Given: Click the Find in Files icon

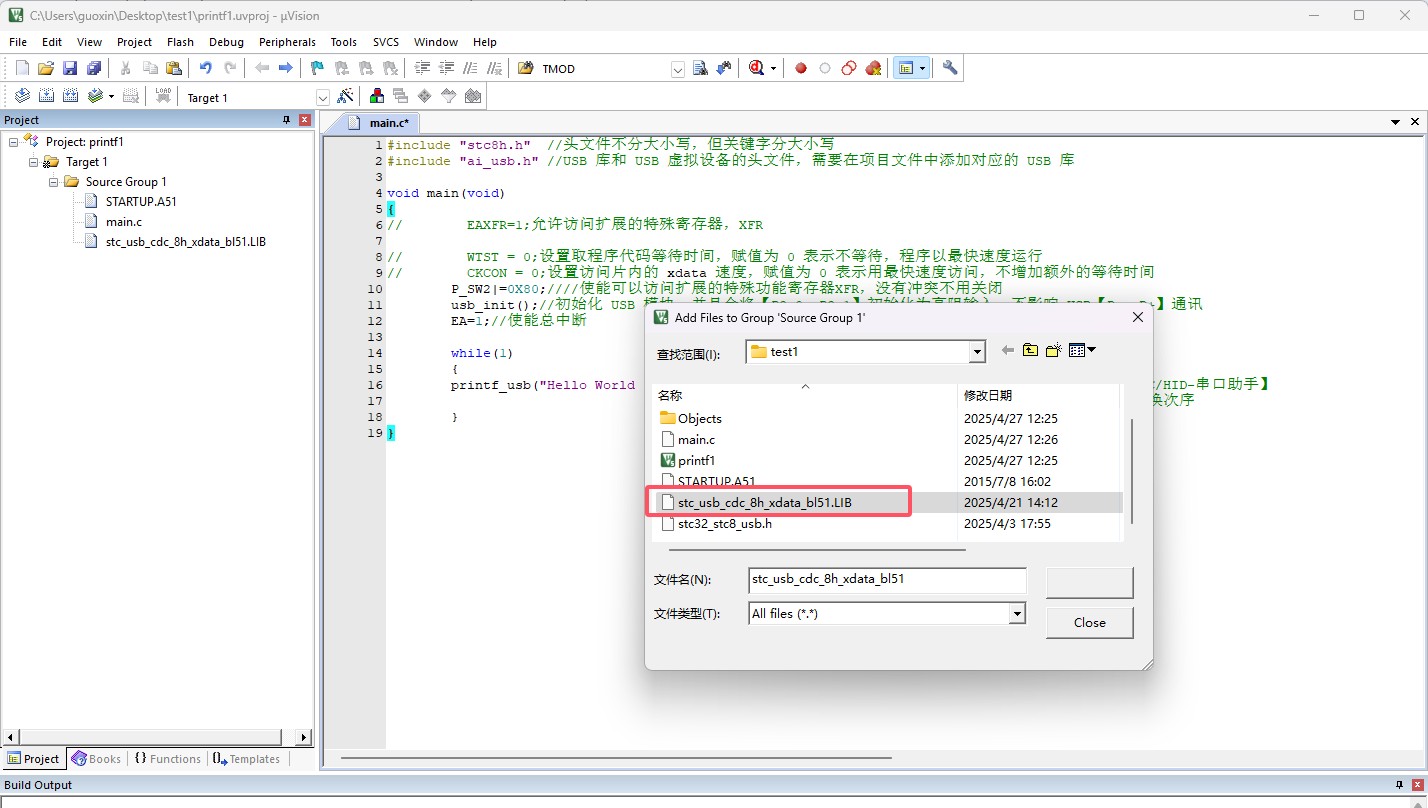Looking at the screenshot, I should pos(700,68).
